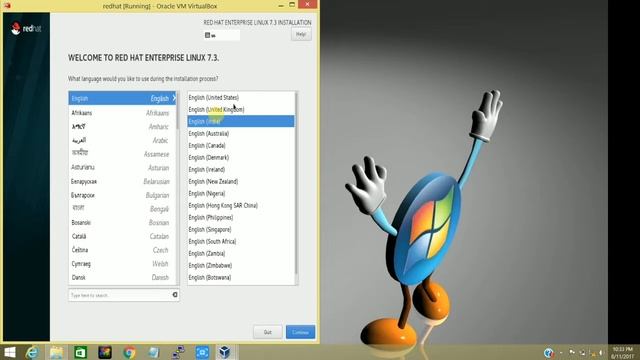The width and height of the screenshot is (640, 360).
Task: Open the green Windows Store taskbar icon
Action: (x=80, y=352)
